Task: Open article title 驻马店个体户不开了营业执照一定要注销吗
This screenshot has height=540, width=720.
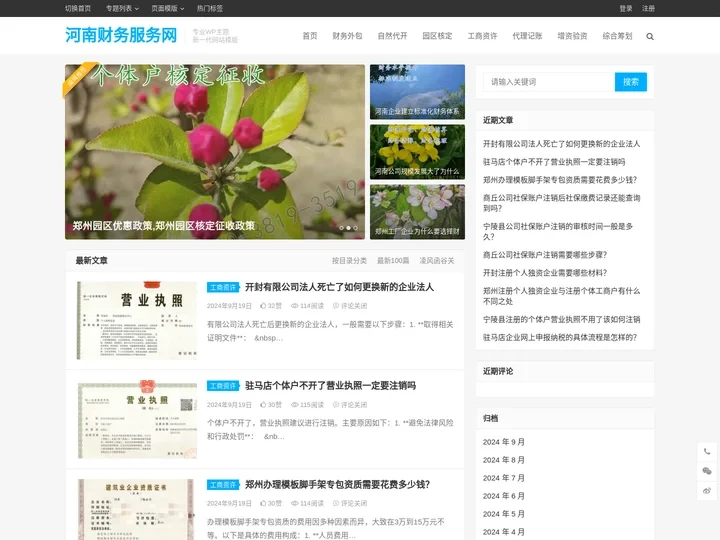Action: tap(331, 386)
